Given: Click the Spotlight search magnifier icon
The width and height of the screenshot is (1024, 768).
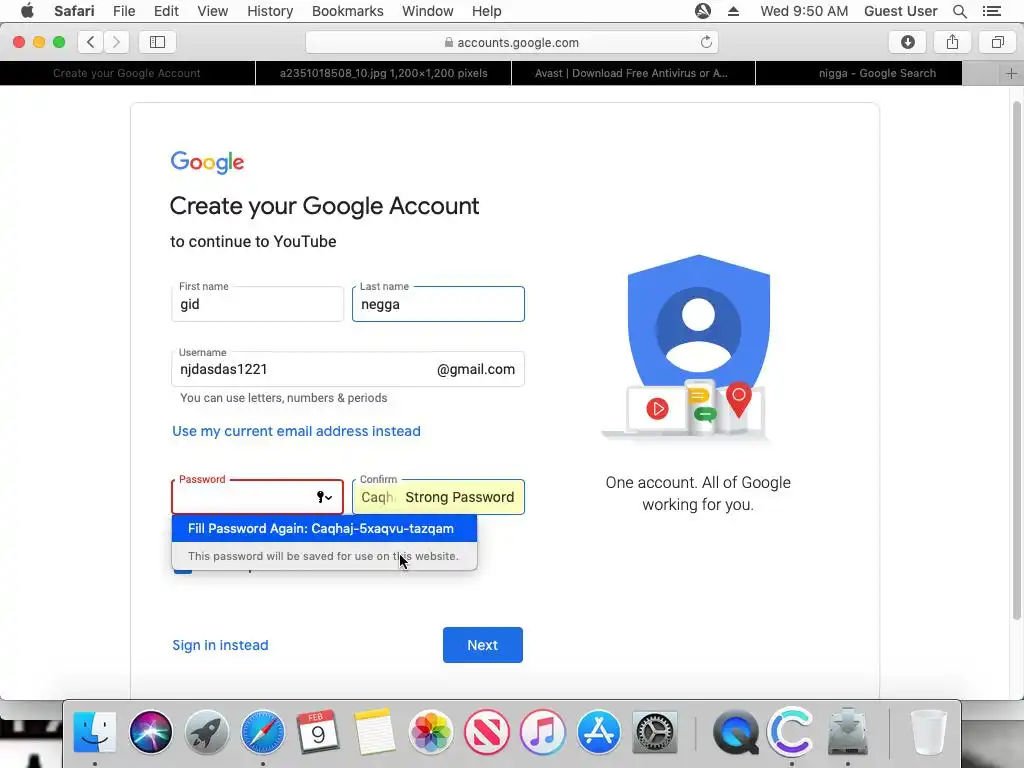Looking at the screenshot, I should click(959, 11).
